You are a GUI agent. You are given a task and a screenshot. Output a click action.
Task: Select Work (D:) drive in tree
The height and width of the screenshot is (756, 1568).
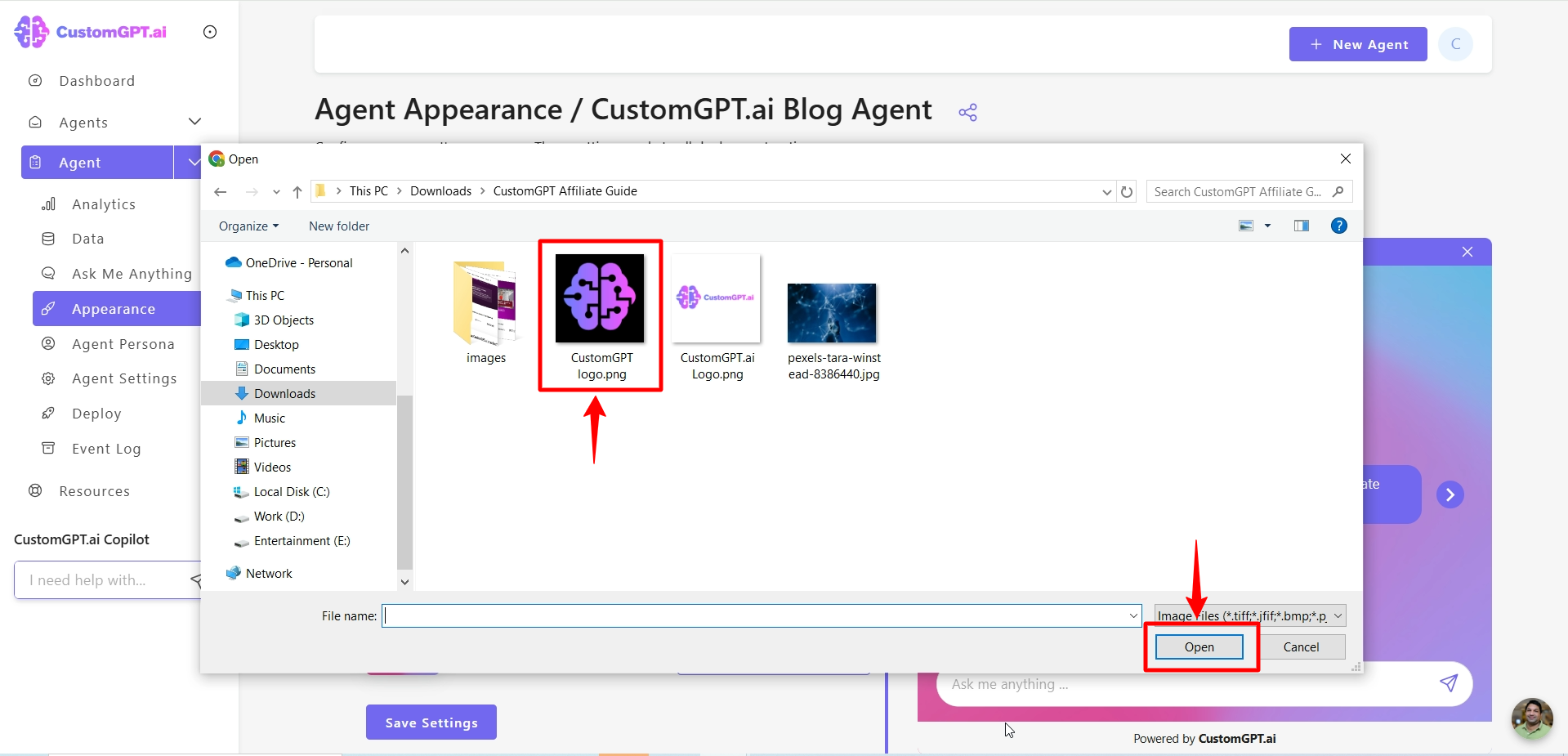tap(279, 517)
